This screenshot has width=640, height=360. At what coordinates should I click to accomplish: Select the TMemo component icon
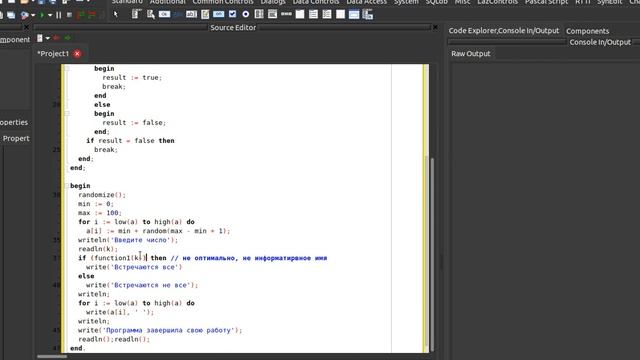click(x=205, y=15)
